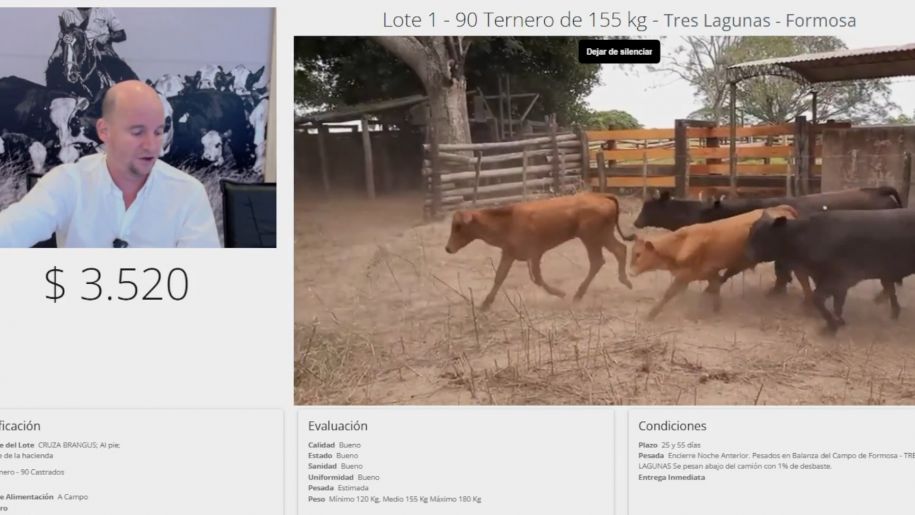Click the Estado Bueno entry
Image resolution: width=915 pixels, height=515 pixels.
coord(333,456)
